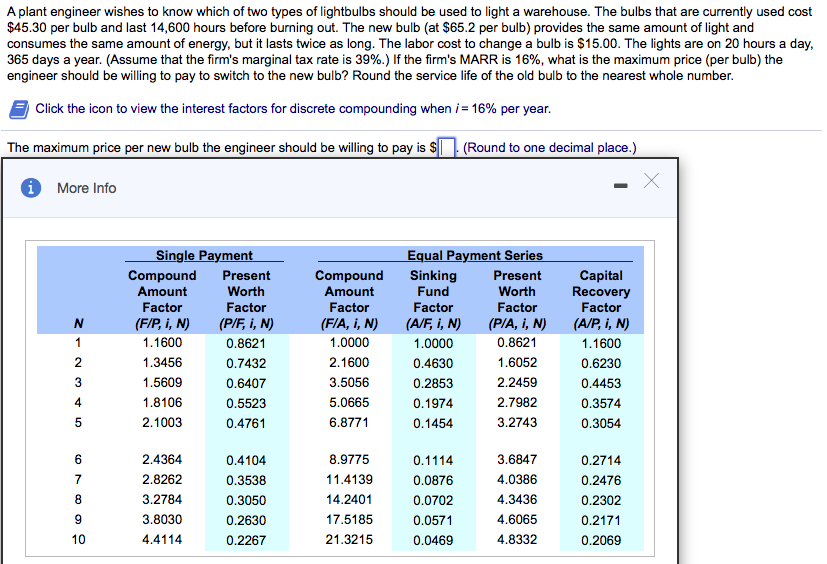The image size is (827, 564).
Task: Click the blue info icon beside More Info
Action: point(31,188)
